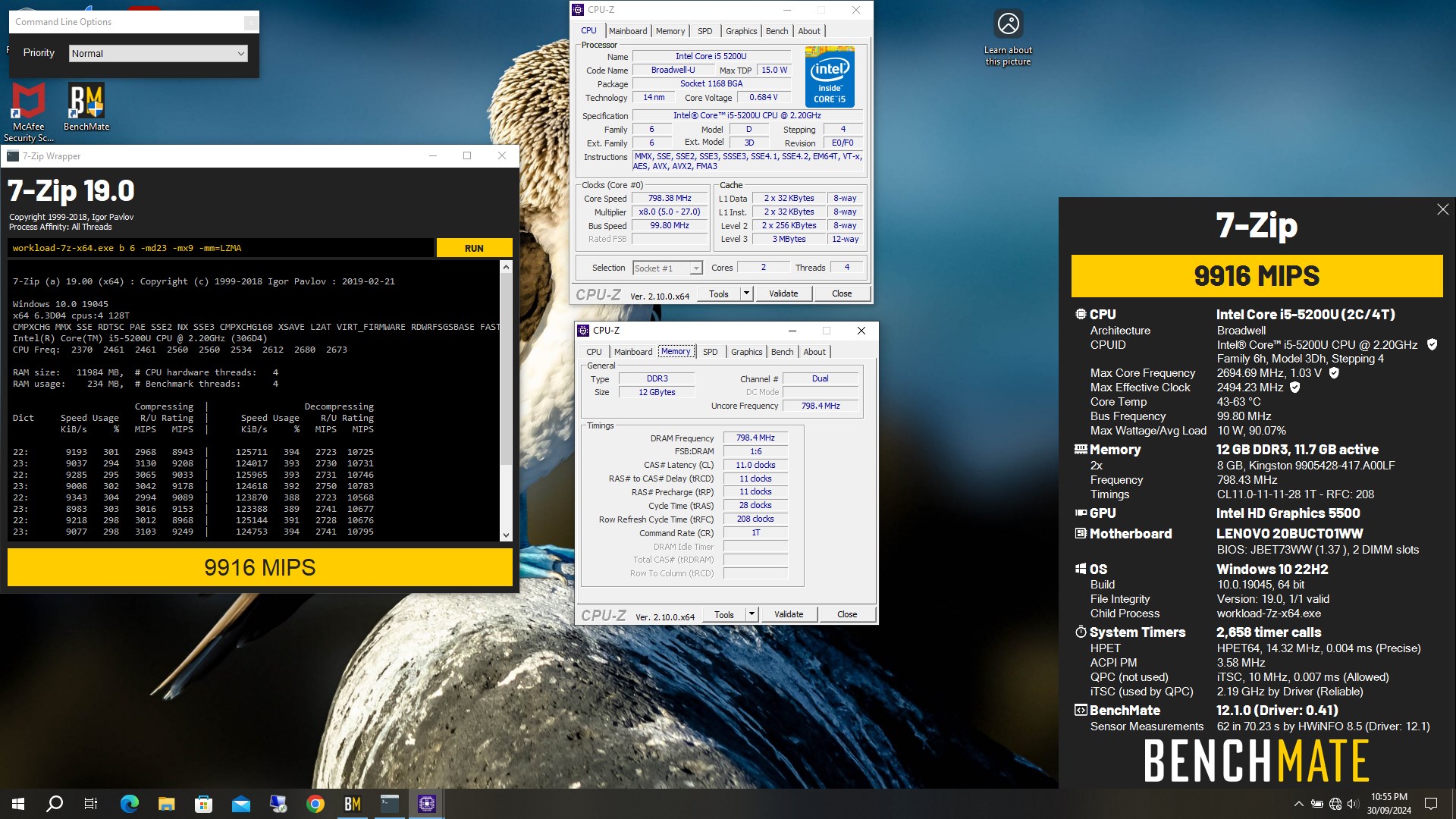1456x819 pixels.
Task: Click the Intel HD Graphics 5500 GPU entry
Action: pyautogui.click(x=1288, y=513)
